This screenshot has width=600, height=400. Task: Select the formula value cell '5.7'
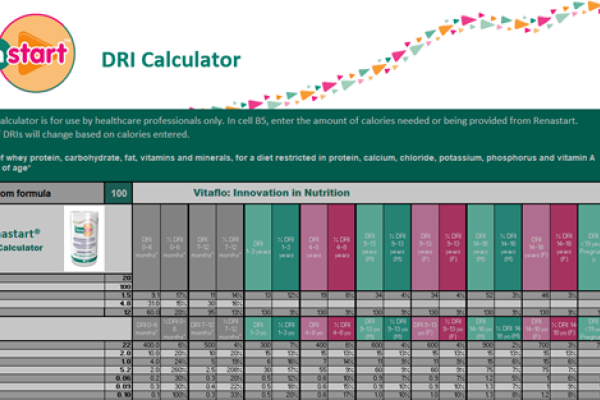point(118,370)
